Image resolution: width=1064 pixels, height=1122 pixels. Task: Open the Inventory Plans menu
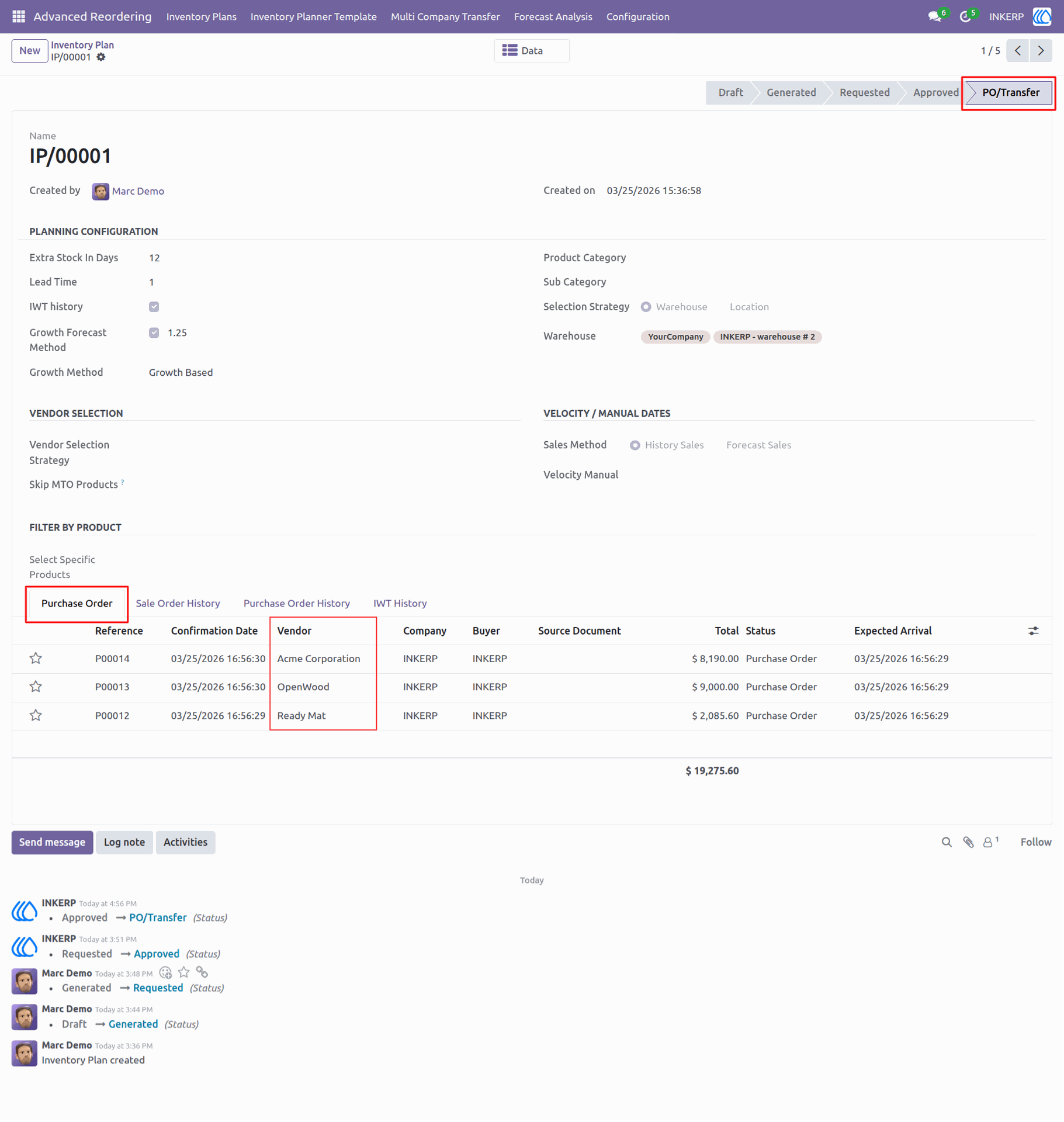(x=201, y=16)
